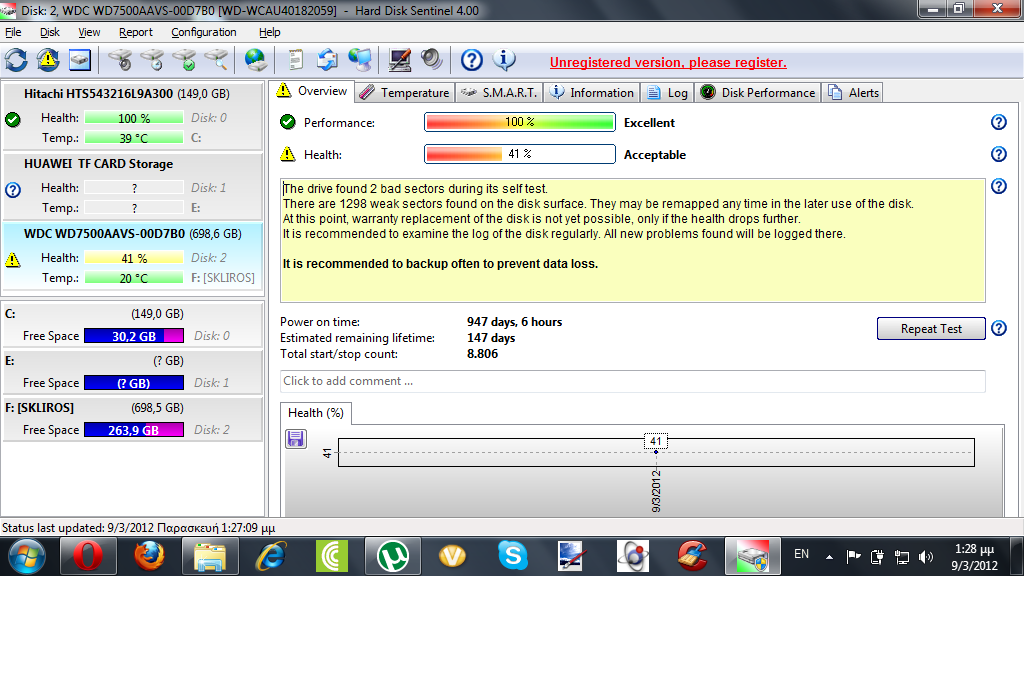Switch to the Alerts tab

point(853,93)
